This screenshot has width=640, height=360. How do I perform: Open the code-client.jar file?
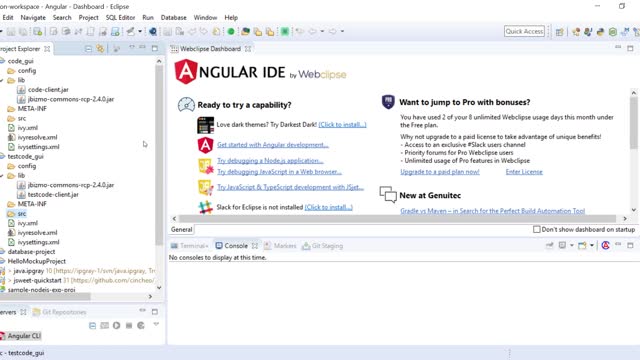point(48,89)
